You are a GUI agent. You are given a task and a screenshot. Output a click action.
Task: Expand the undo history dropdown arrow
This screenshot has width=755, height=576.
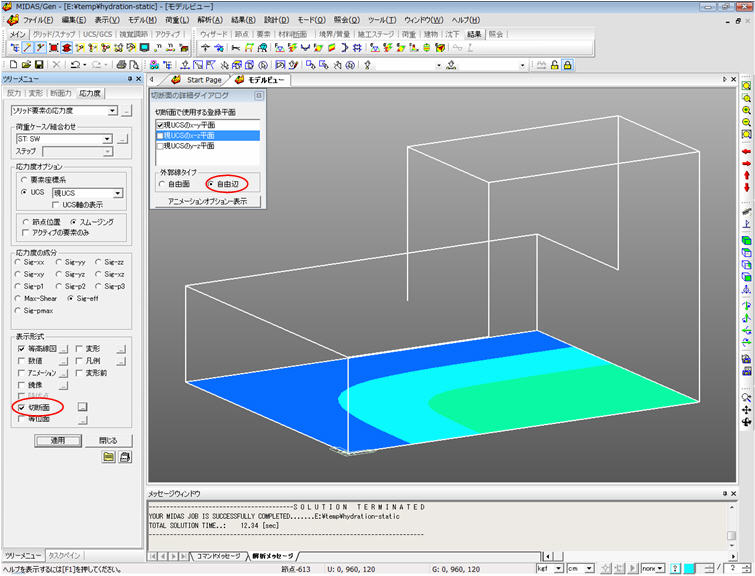85,65
